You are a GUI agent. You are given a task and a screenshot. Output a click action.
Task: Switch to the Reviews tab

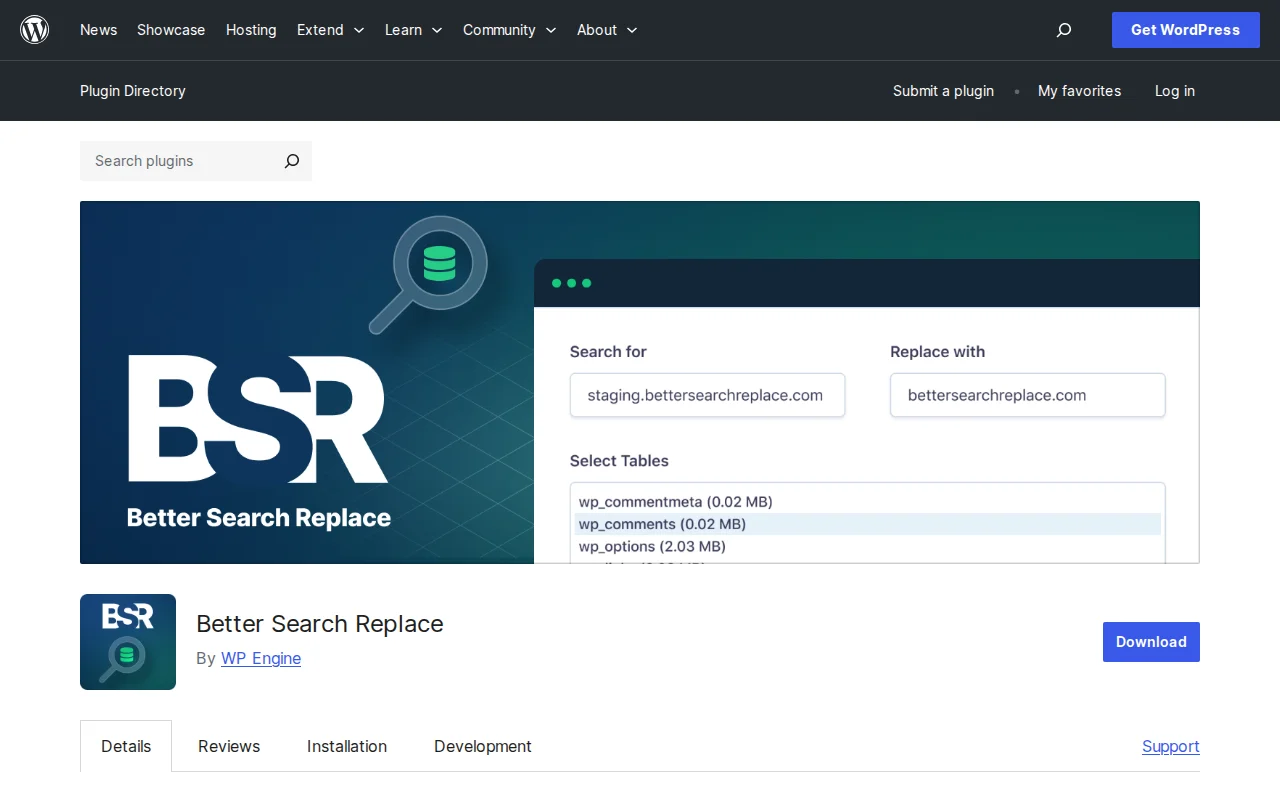pos(228,746)
